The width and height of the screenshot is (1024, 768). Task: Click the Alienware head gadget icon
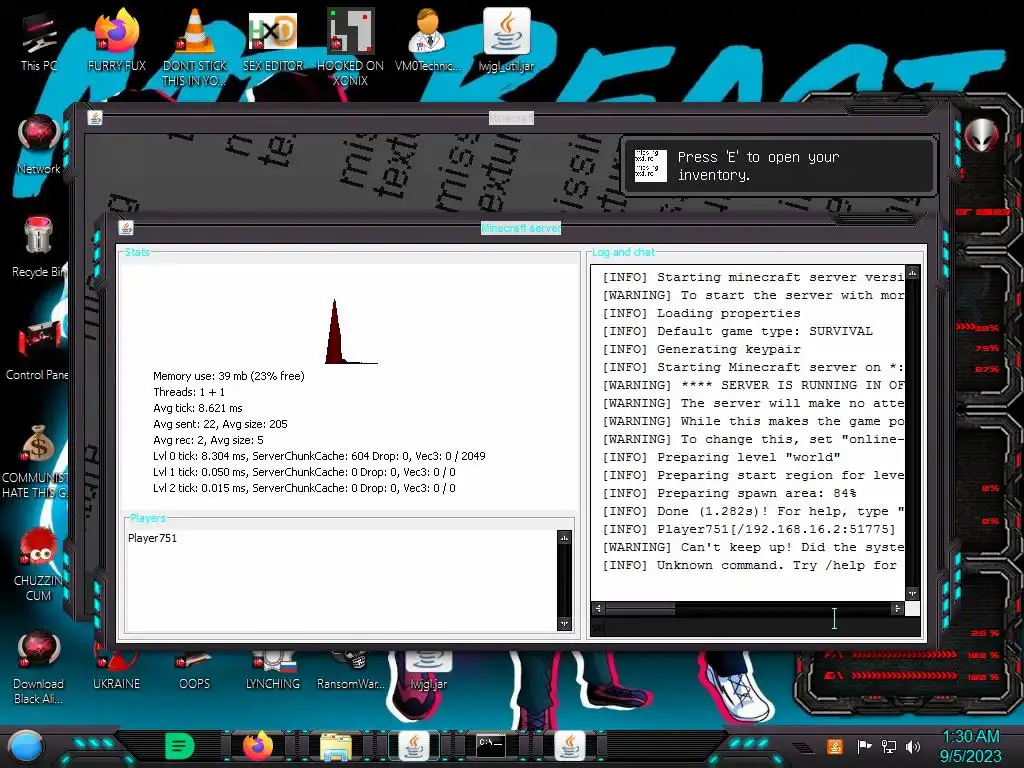(x=982, y=135)
